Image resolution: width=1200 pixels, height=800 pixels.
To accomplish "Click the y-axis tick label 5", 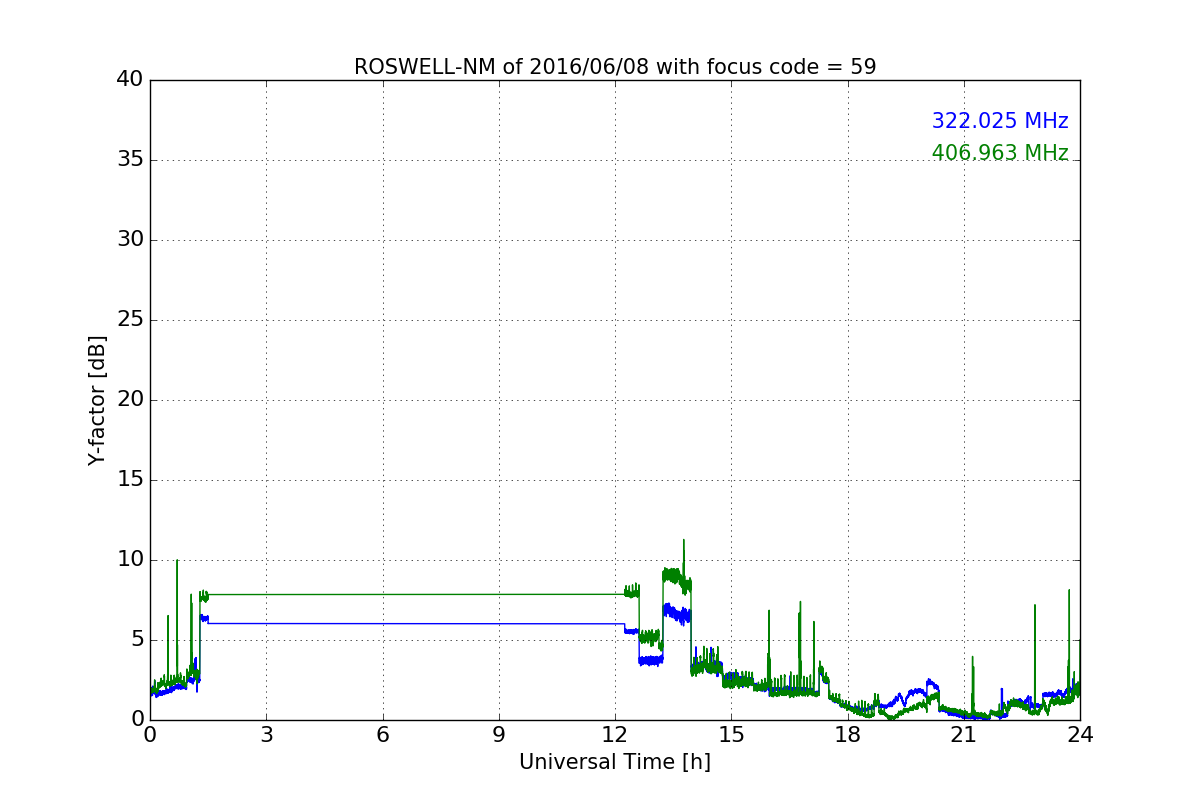I will click(137, 640).
